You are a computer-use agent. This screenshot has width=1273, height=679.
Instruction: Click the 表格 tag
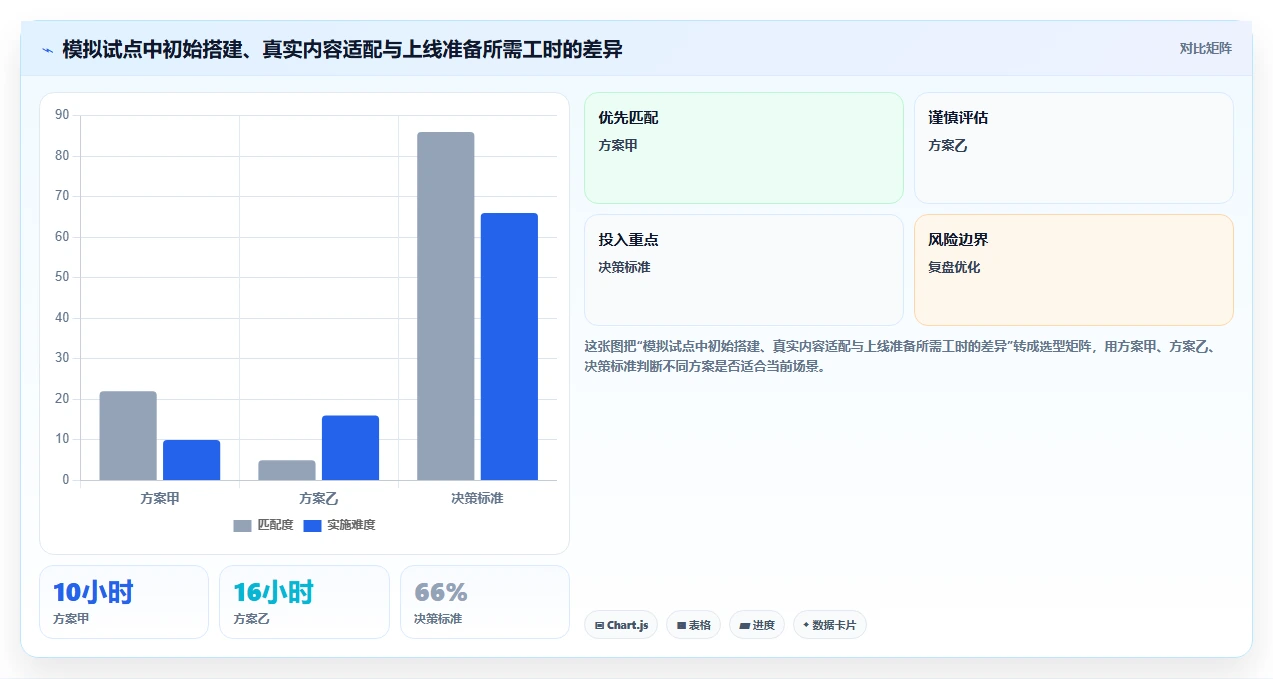tap(693, 625)
